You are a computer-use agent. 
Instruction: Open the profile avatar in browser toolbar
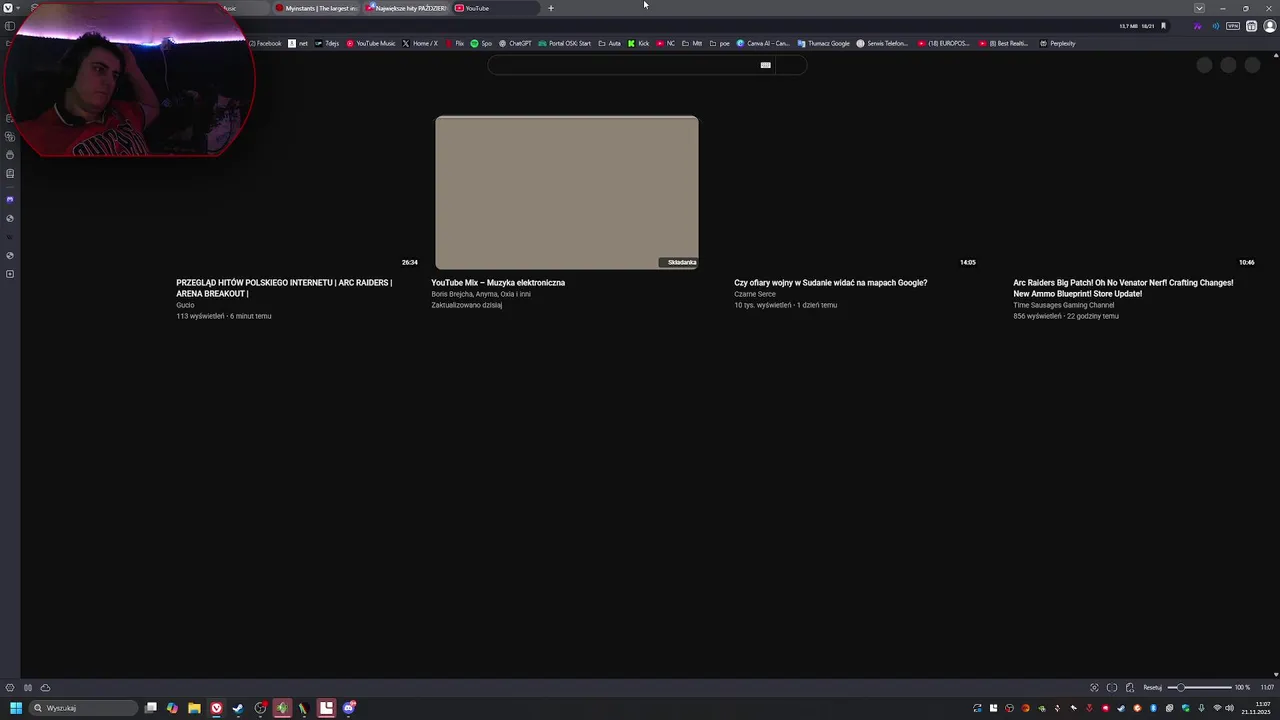pyautogui.click(x=1268, y=26)
